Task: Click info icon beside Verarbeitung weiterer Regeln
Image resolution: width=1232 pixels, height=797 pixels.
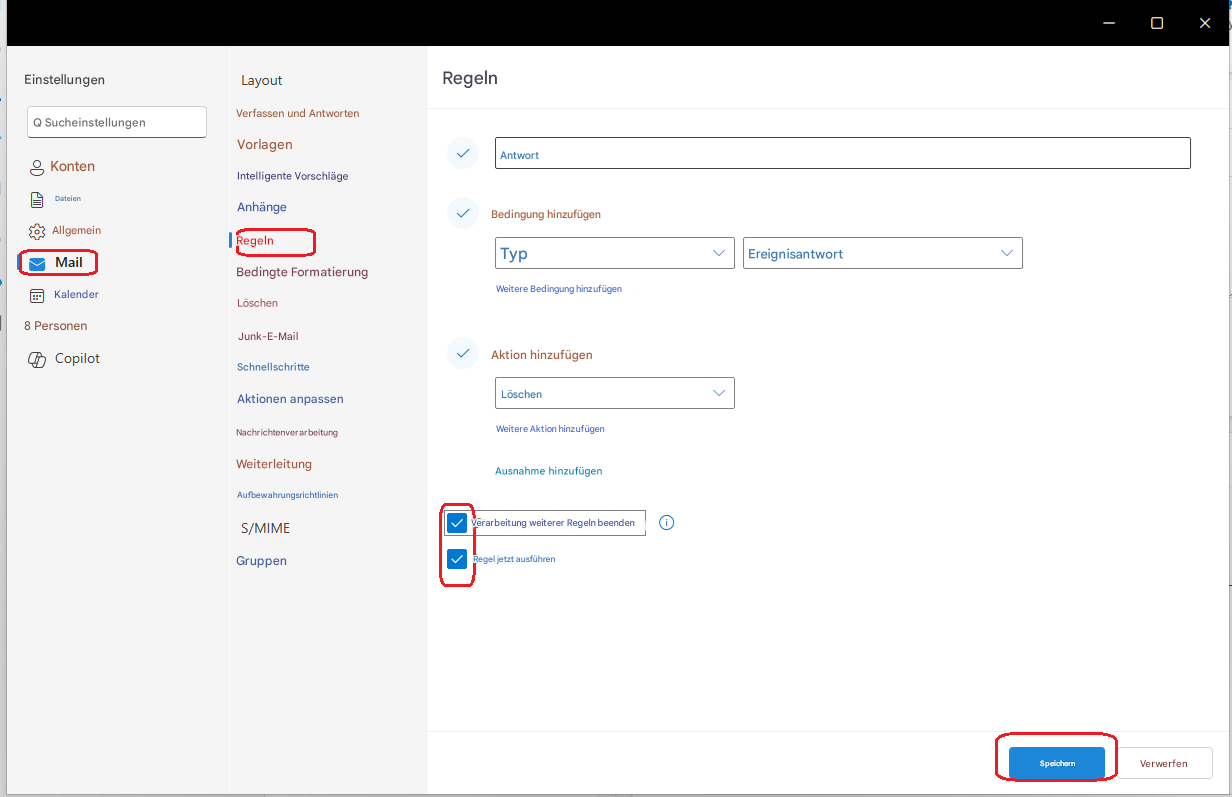Action: 667,522
